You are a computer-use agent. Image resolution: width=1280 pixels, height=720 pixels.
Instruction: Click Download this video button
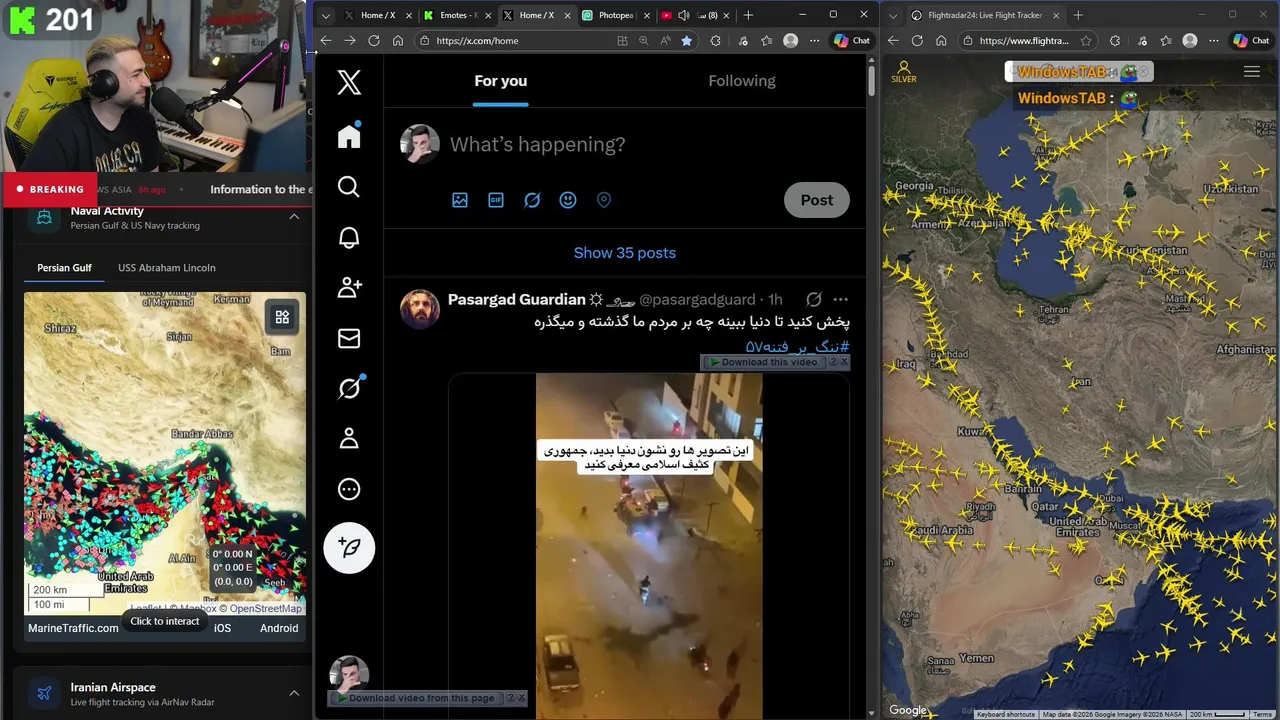(x=767, y=362)
